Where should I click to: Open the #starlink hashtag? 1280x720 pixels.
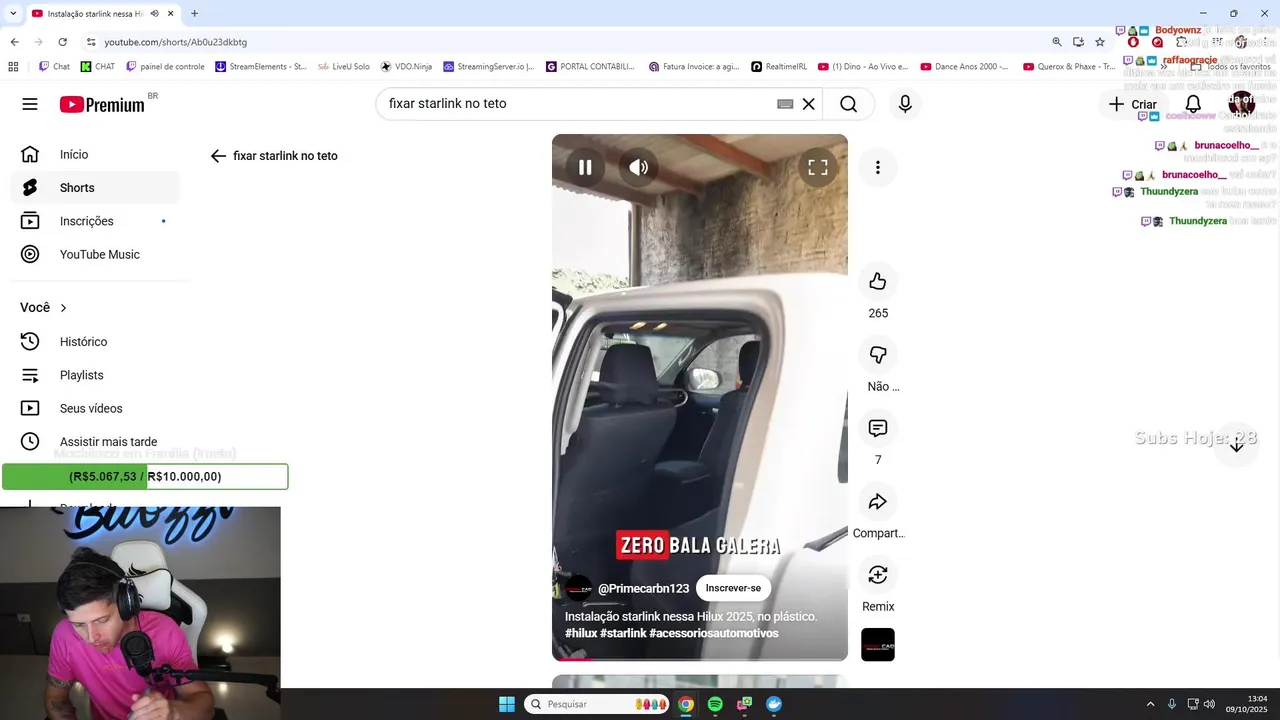[623, 633]
